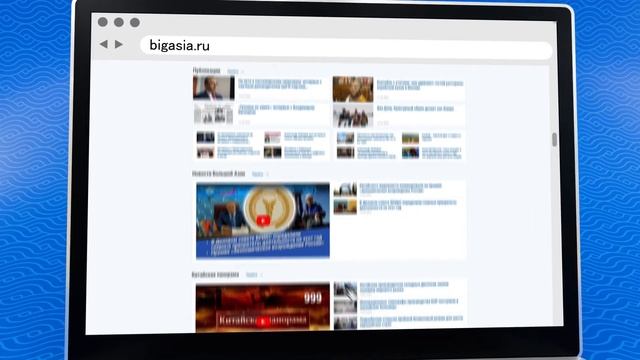Viewport: 640px width, 360px height.
Task: Go forward with the browser forward arrow
Action: tap(119, 44)
